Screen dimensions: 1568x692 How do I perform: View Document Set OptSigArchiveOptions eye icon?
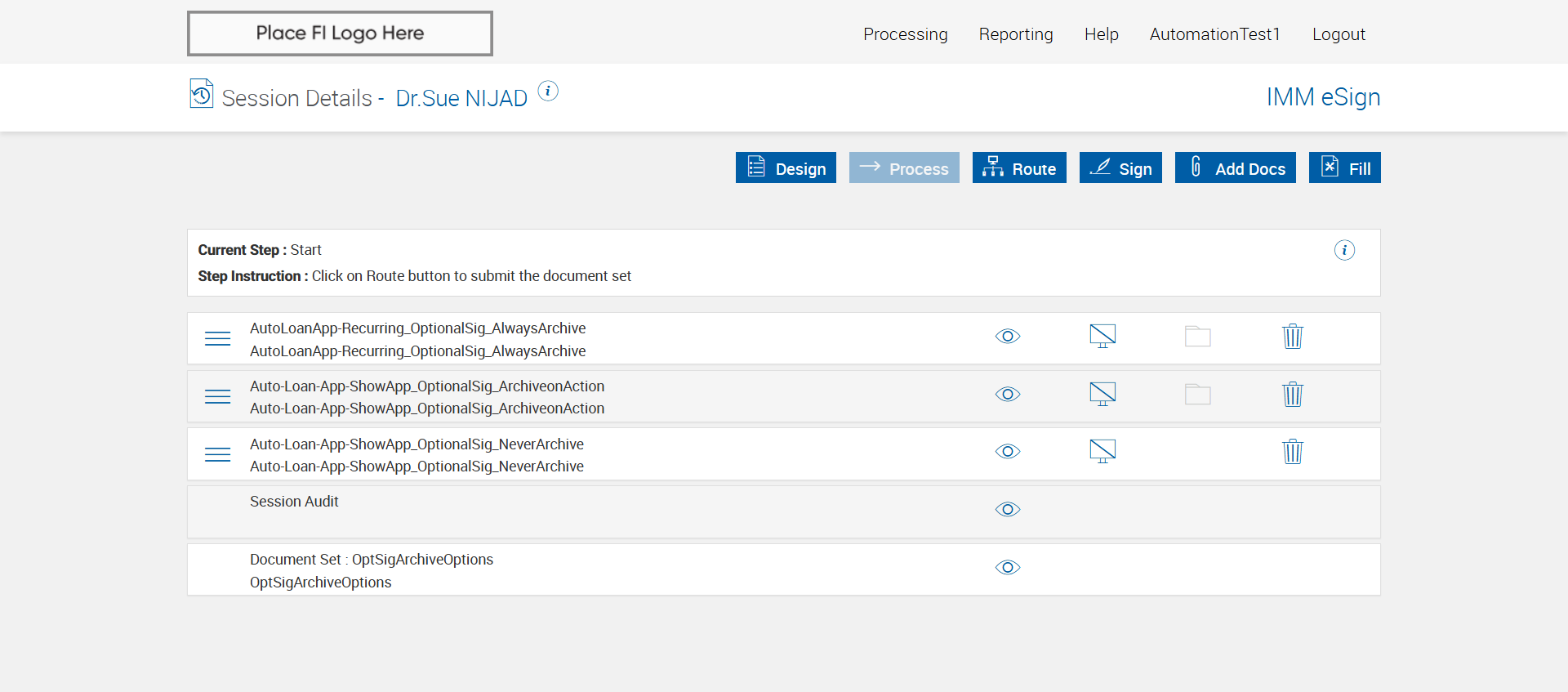point(1008,568)
